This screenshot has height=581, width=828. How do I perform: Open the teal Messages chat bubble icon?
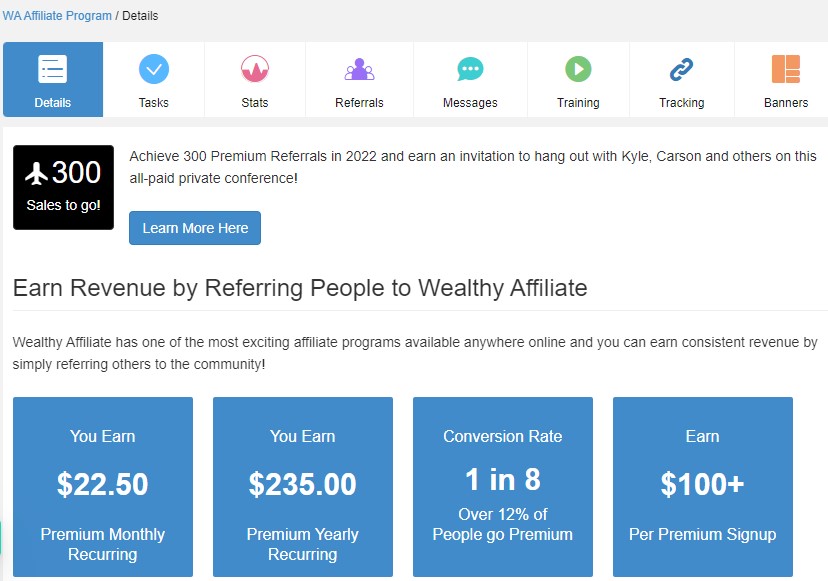click(470, 69)
